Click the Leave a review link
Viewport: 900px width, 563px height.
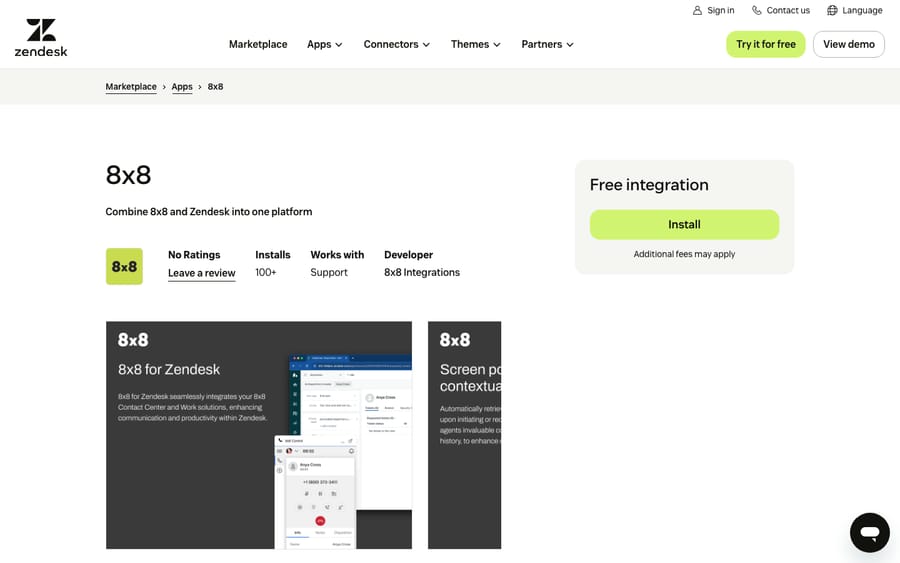click(x=201, y=273)
